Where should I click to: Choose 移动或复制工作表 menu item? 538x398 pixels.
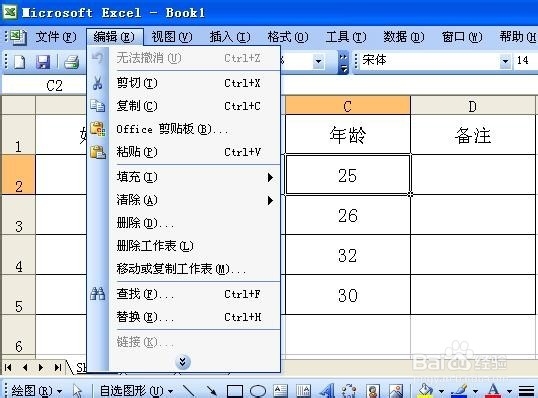pyautogui.click(x=195, y=269)
